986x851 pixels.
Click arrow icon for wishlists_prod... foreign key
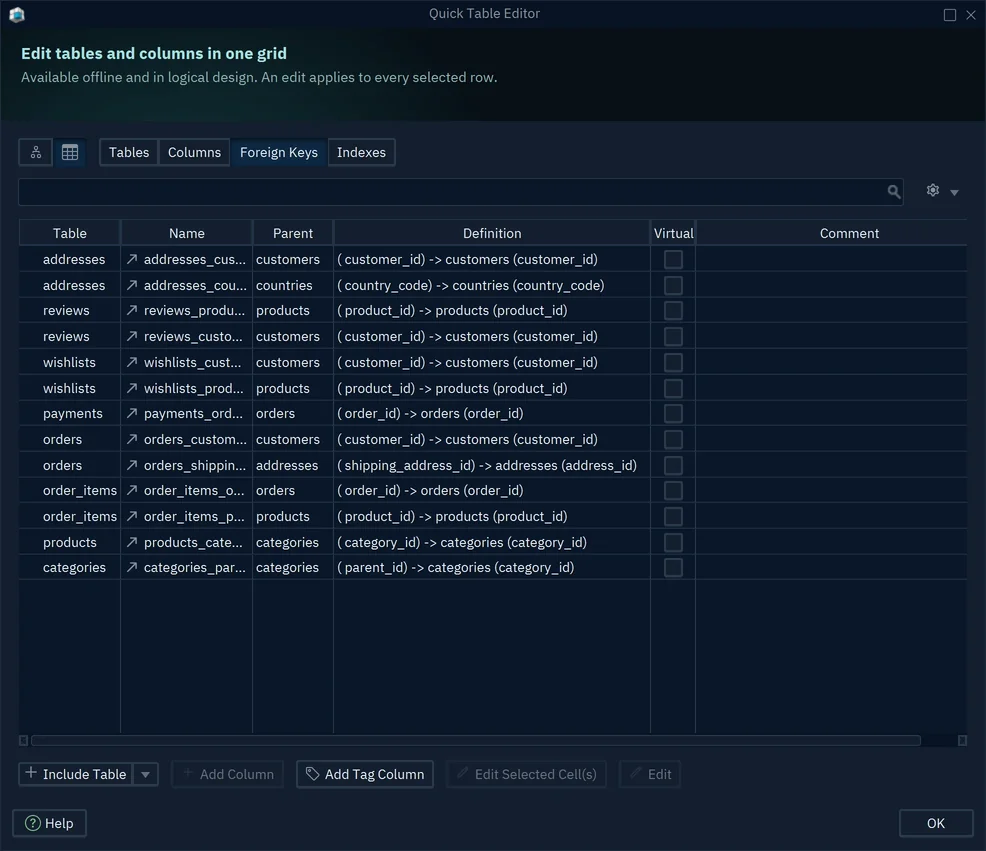click(131, 388)
